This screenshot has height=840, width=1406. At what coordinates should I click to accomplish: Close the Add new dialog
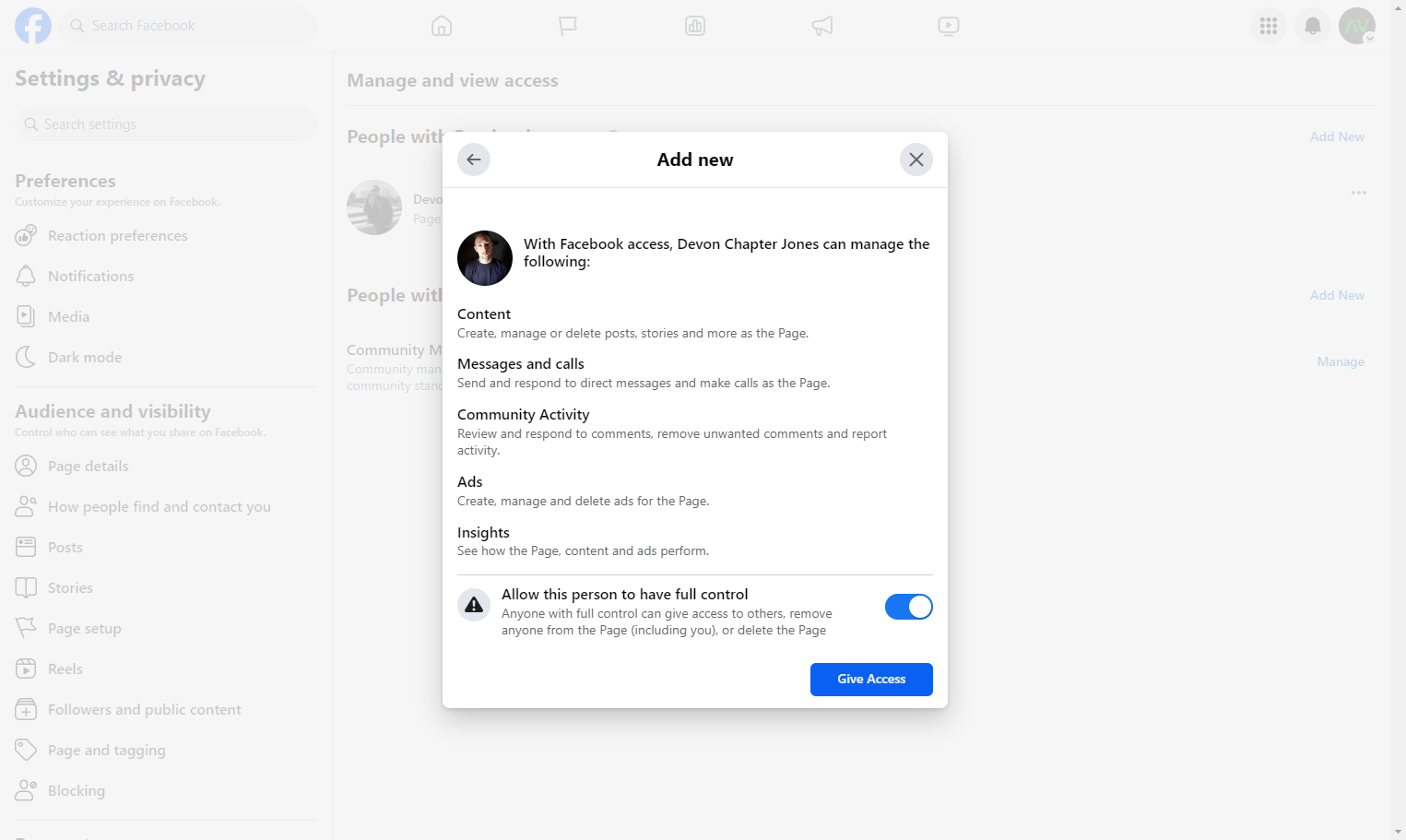tap(916, 160)
